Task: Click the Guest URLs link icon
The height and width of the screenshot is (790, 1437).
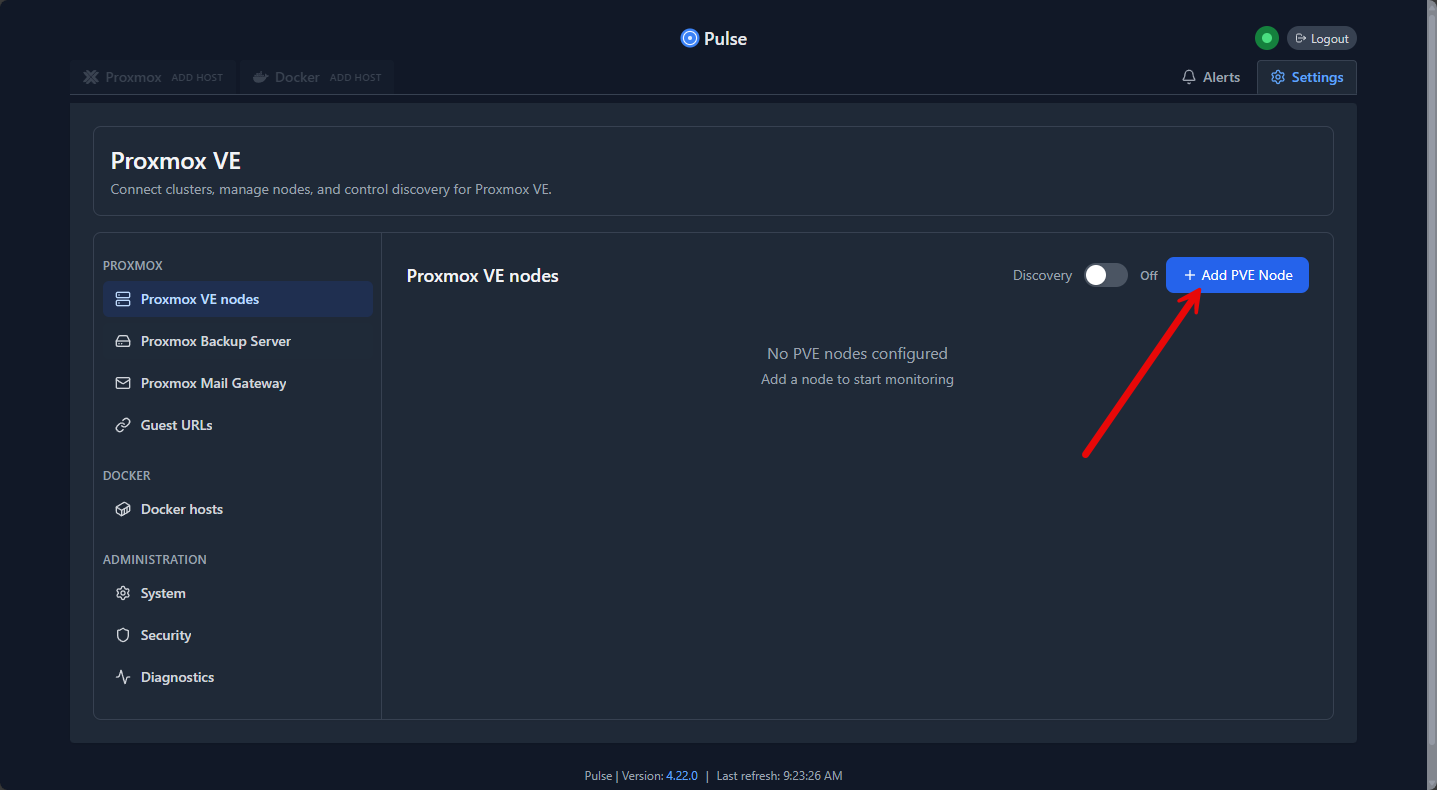Action: click(x=123, y=425)
